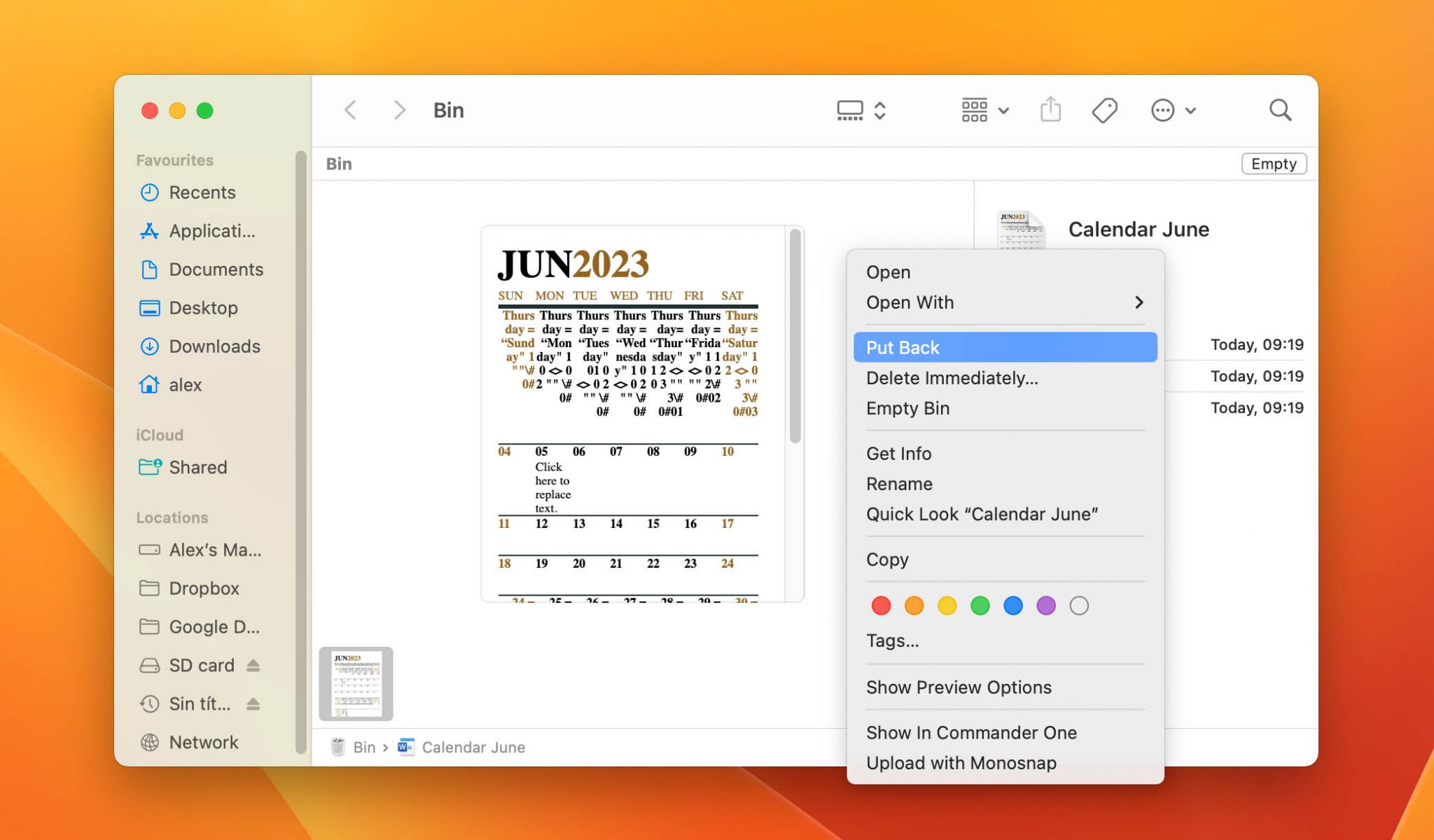Click the Search icon in the toolbar

coord(1280,110)
